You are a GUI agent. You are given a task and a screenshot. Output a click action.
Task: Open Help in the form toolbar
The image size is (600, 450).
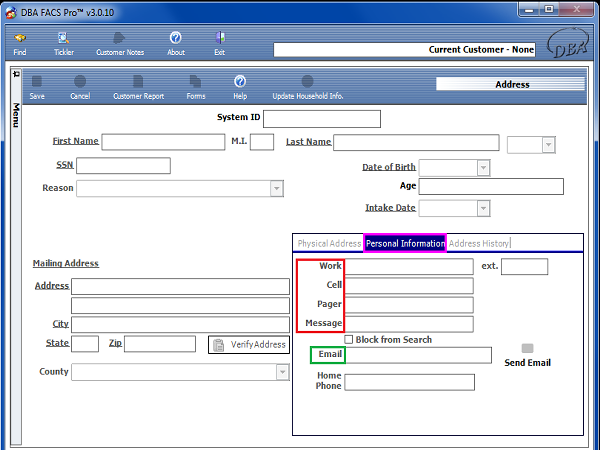coord(240,88)
